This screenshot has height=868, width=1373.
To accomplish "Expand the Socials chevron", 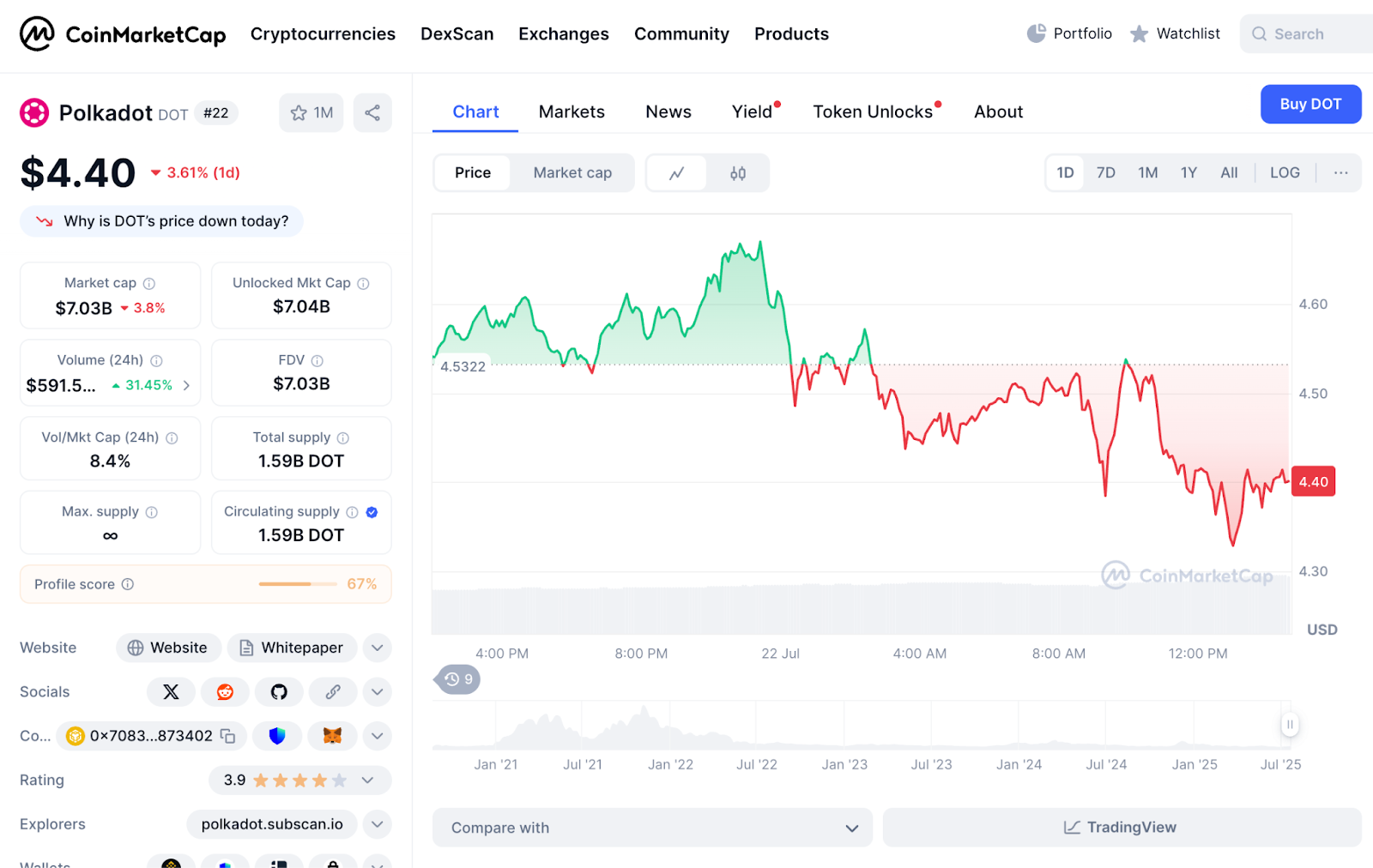I will pos(378,692).
